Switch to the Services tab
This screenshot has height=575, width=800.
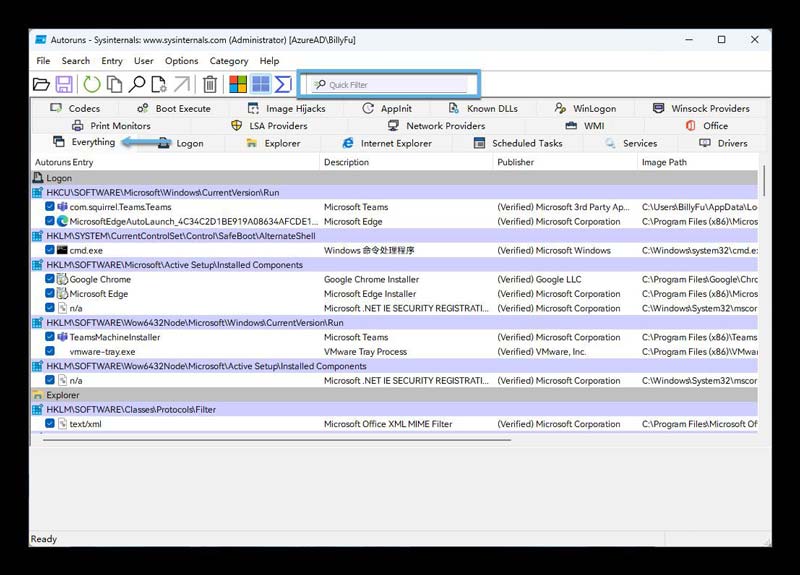(631, 143)
